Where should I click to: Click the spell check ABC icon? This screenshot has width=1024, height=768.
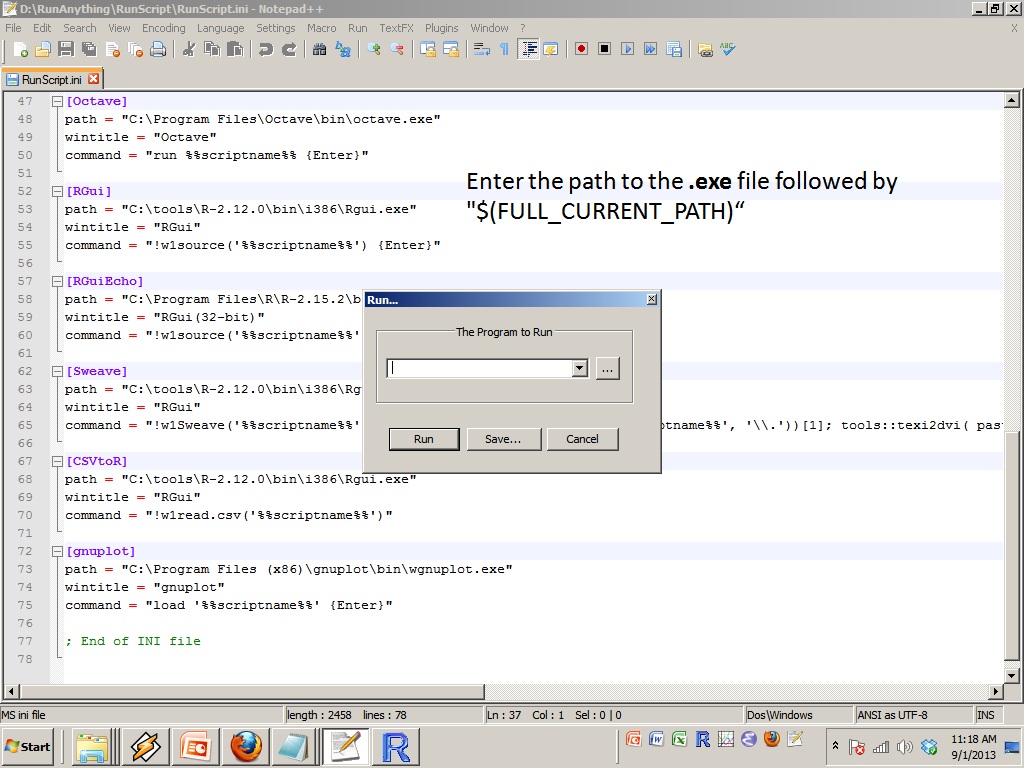click(728, 50)
